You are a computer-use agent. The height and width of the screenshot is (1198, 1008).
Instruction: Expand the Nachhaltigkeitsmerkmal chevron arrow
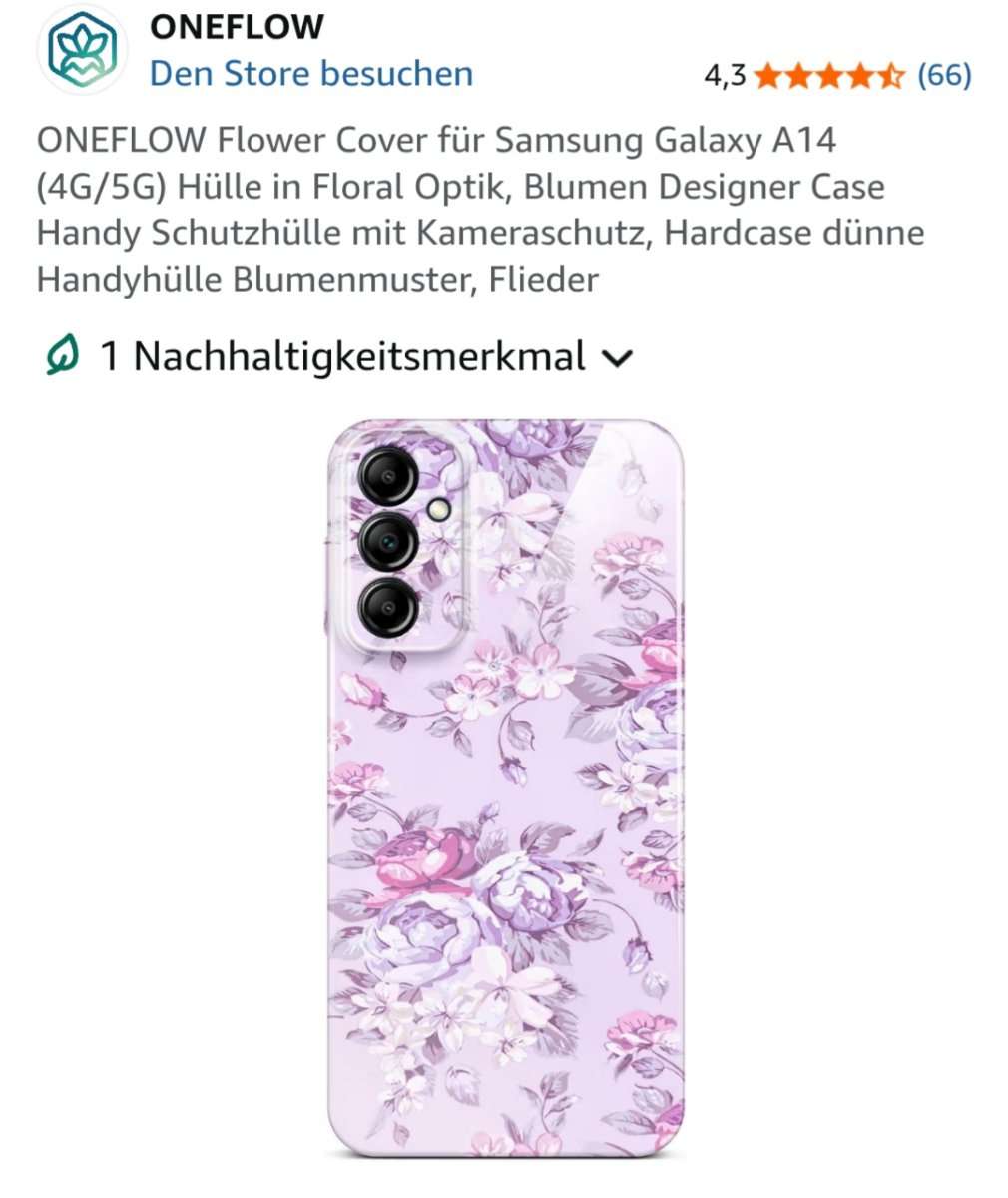[619, 358]
